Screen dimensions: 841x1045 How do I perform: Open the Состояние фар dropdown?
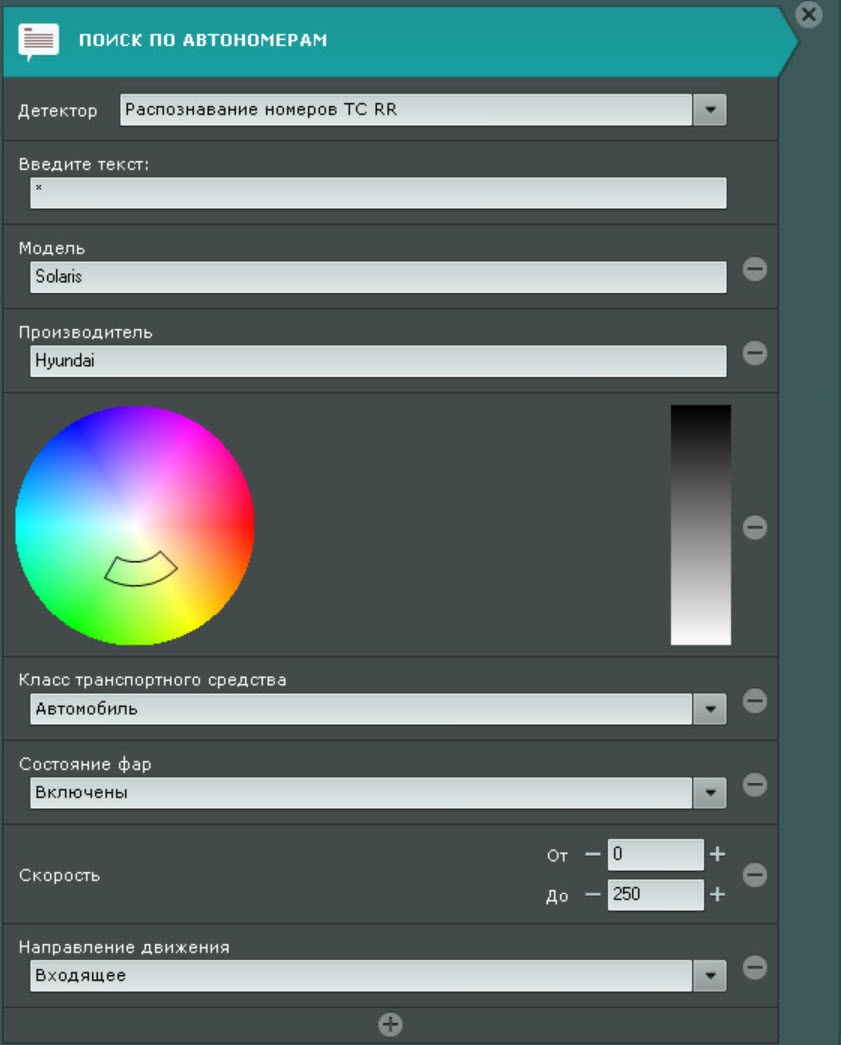pyautogui.click(x=709, y=793)
